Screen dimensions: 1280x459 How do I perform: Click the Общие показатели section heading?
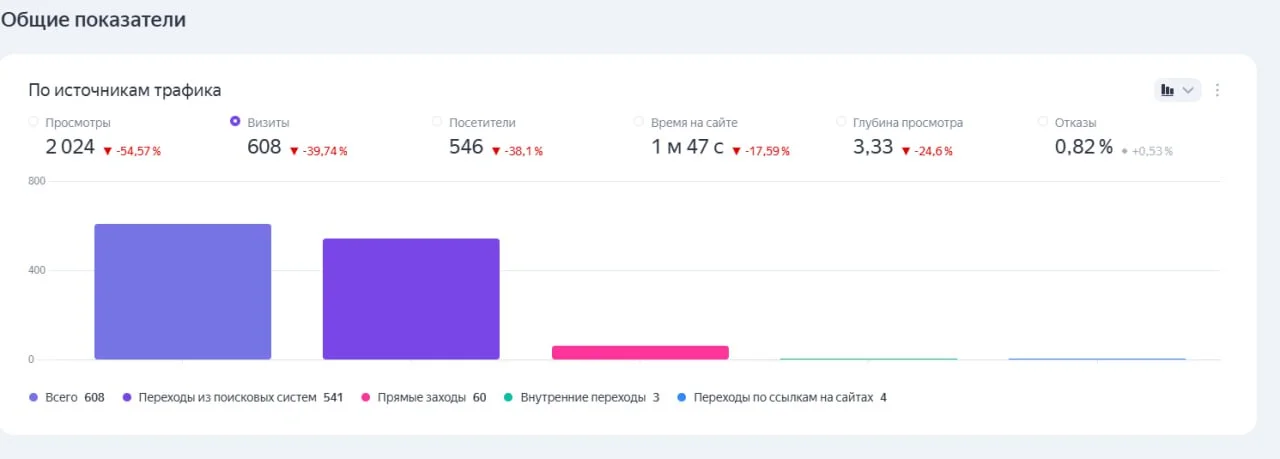[93, 19]
